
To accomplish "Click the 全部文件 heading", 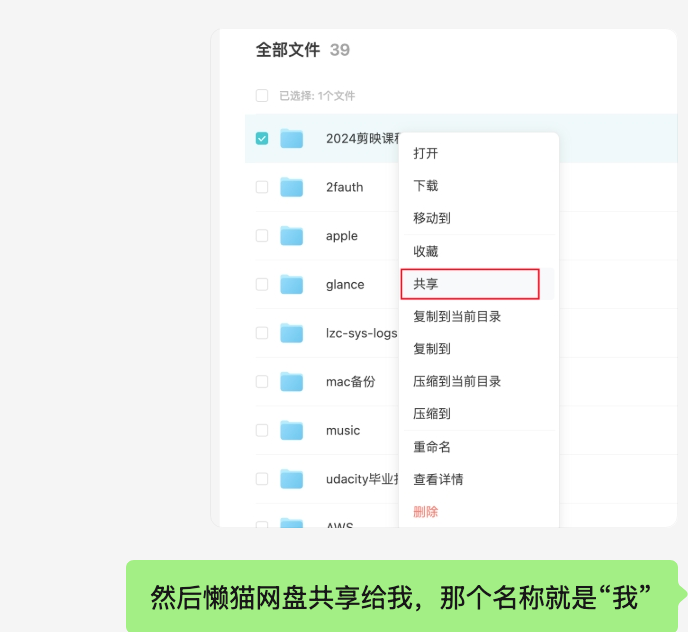I will point(288,50).
